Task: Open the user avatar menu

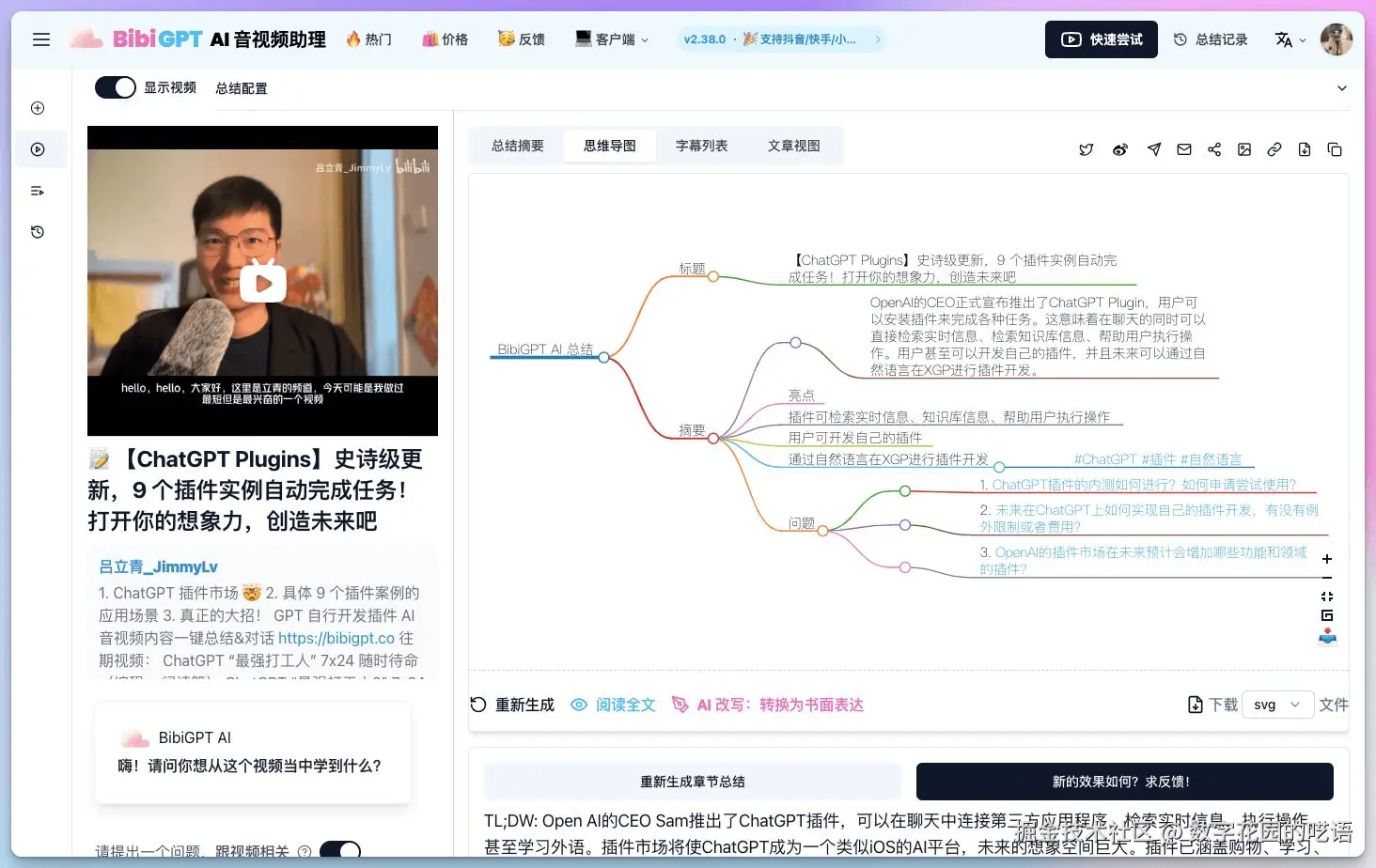Action: pyautogui.click(x=1337, y=39)
